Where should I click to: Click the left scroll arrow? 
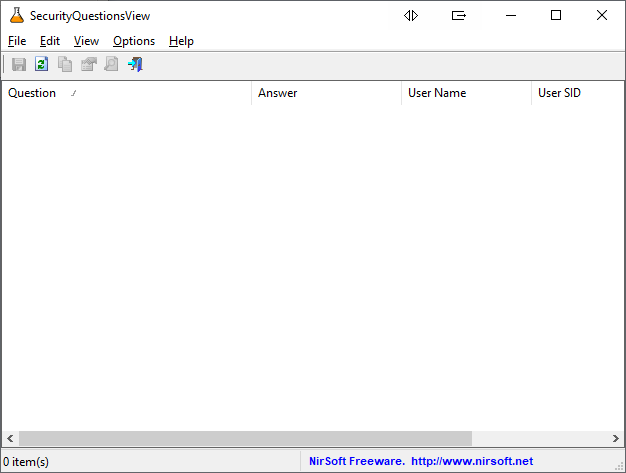[10, 438]
